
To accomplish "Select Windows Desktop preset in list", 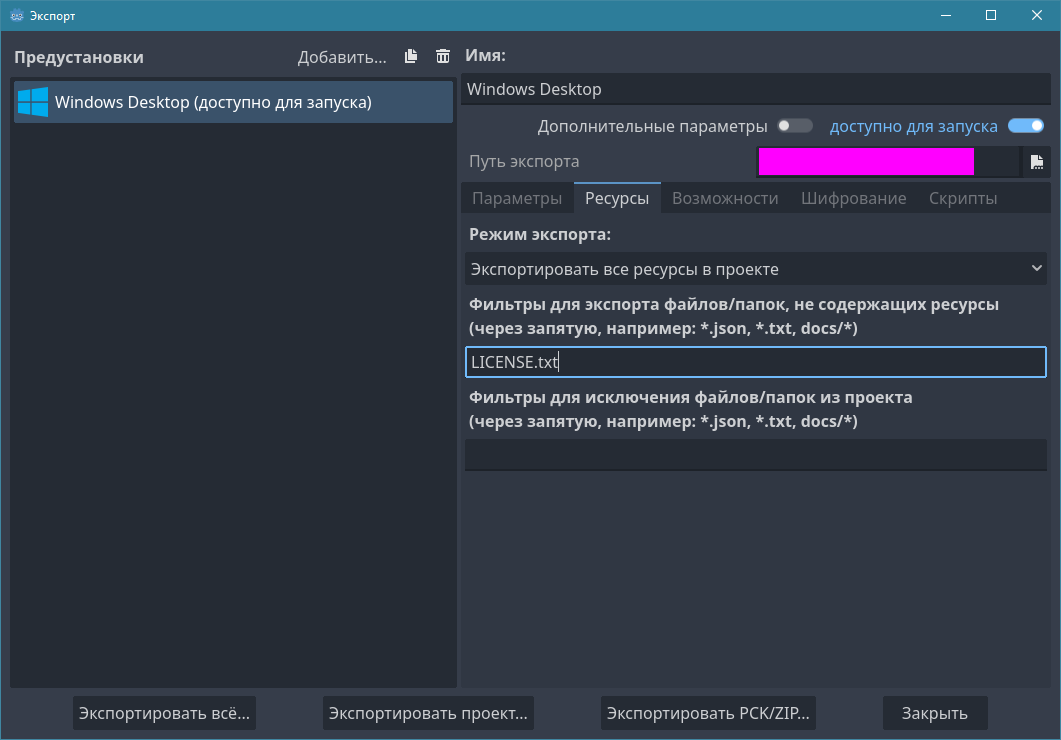I will (233, 102).
